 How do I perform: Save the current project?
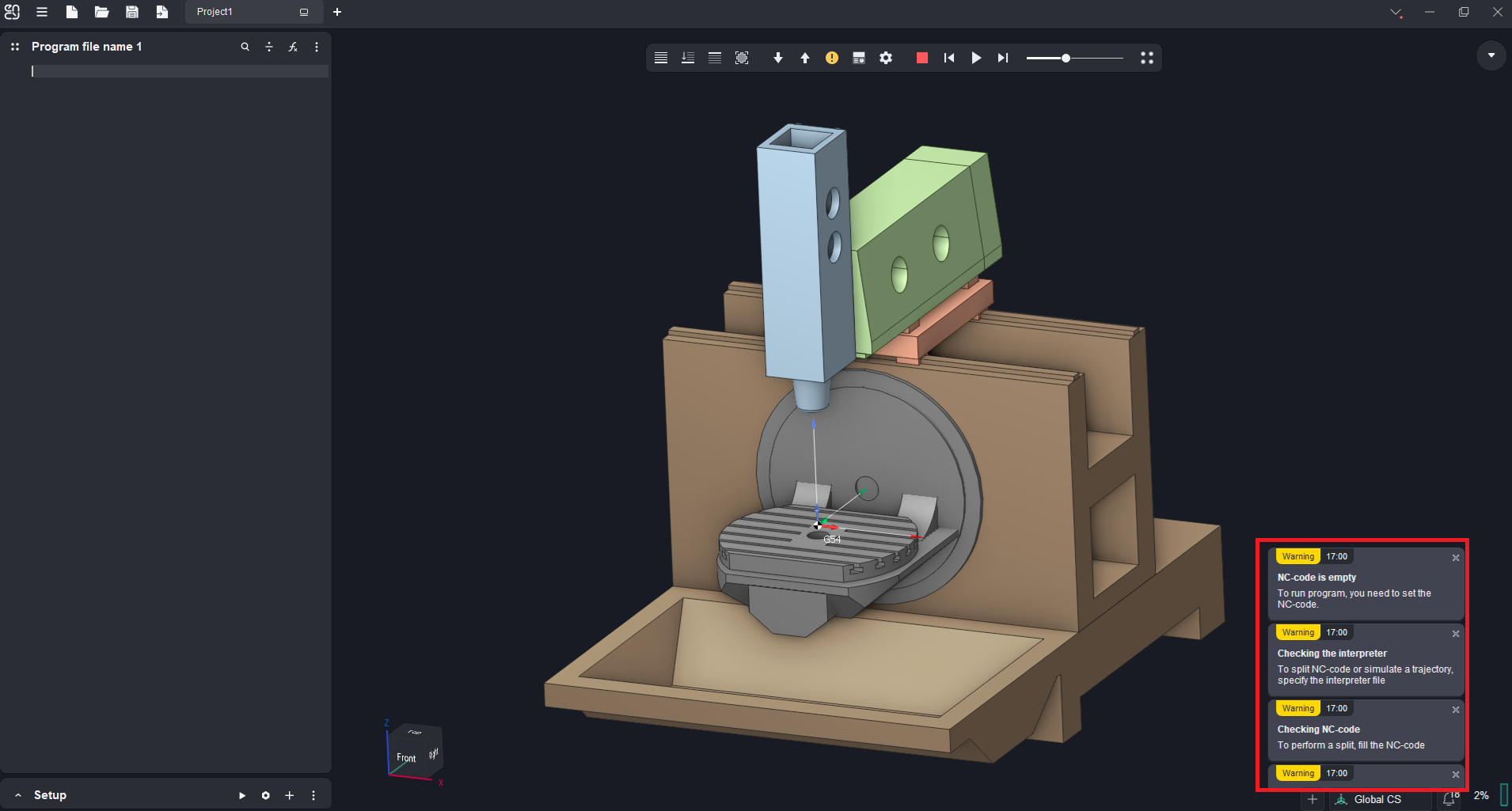point(132,12)
